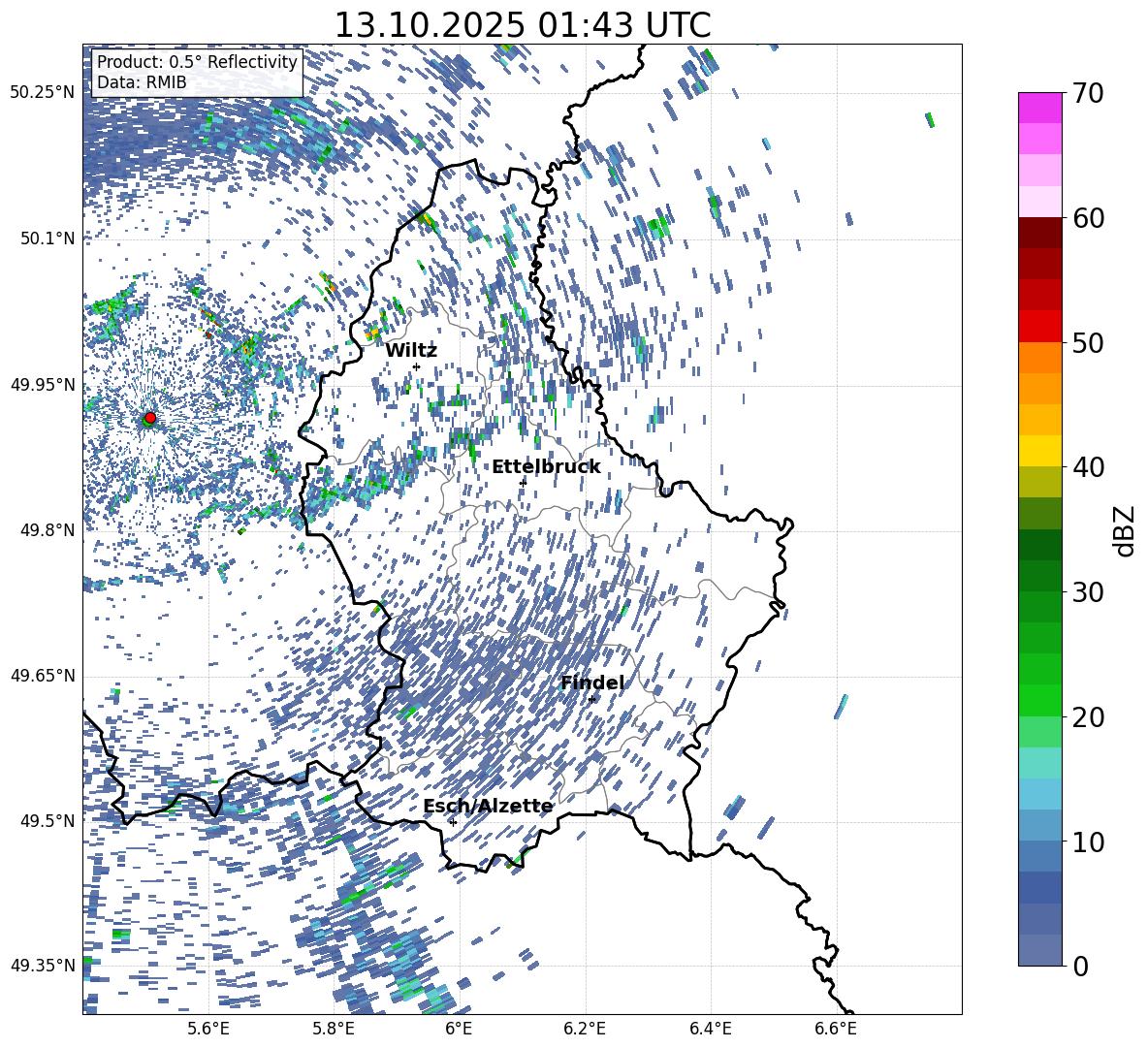Click the 5.6°E longitude label
The width and height of the screenshot is (1148, 1048).
coord(208,1030)
